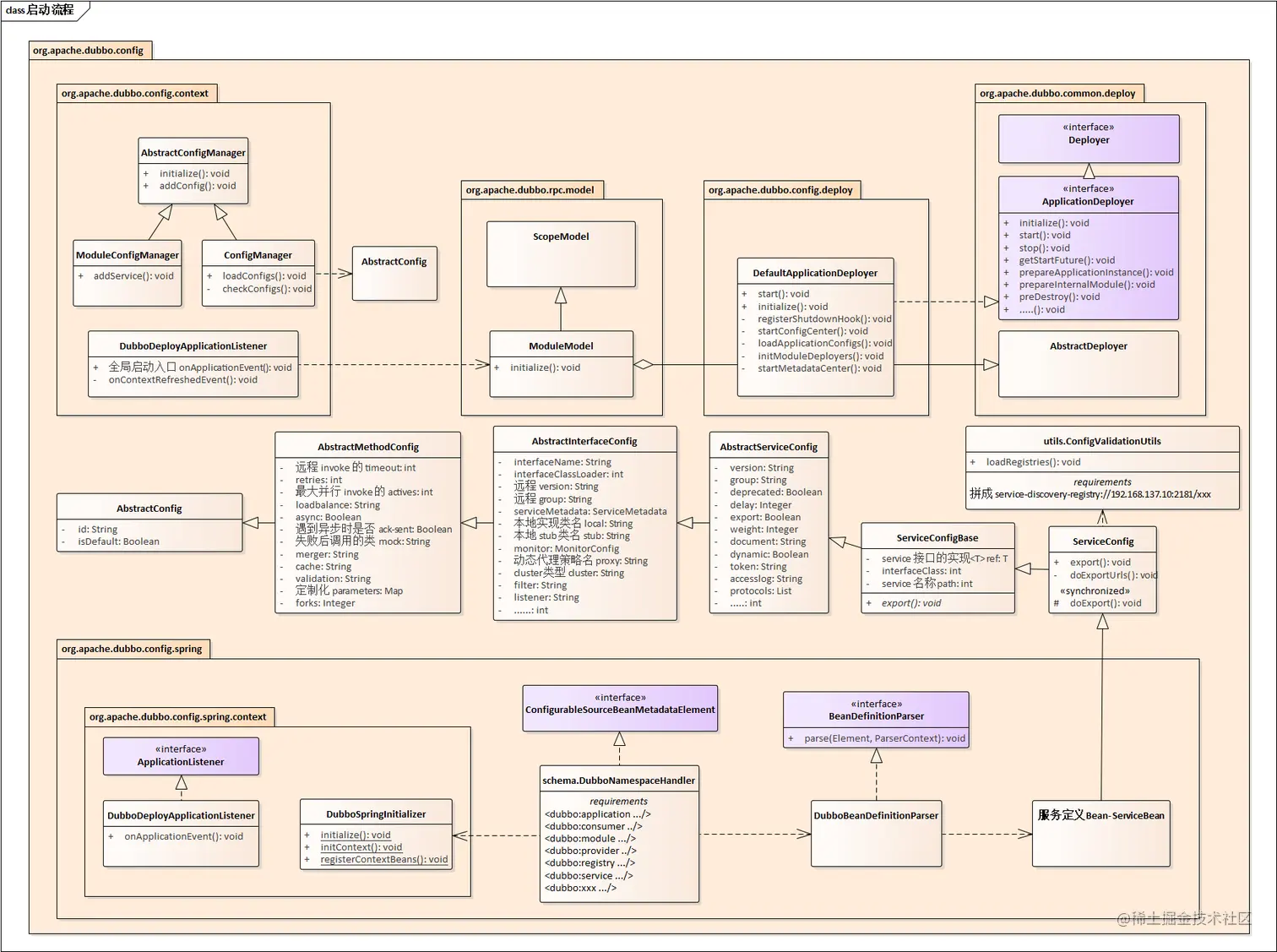Click the serviceMetadata: ServiceMetadata attribute
1277x952 pixels.
pyautogui.click(x=590, y=512)
